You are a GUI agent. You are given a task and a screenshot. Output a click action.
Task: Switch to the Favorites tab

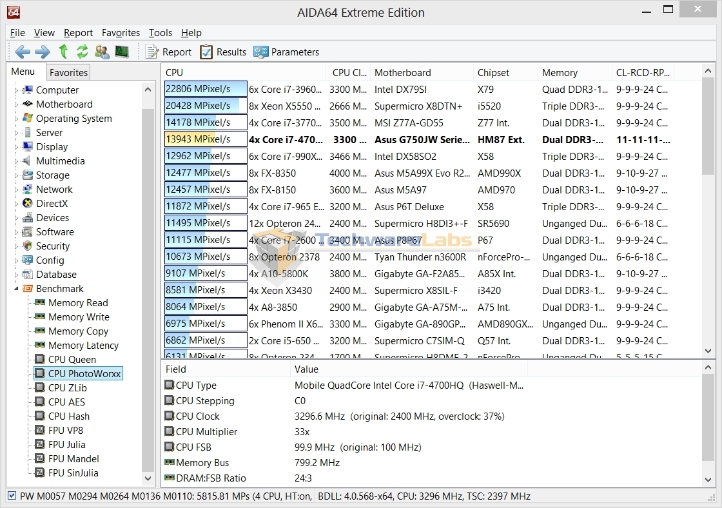[68, 72]
